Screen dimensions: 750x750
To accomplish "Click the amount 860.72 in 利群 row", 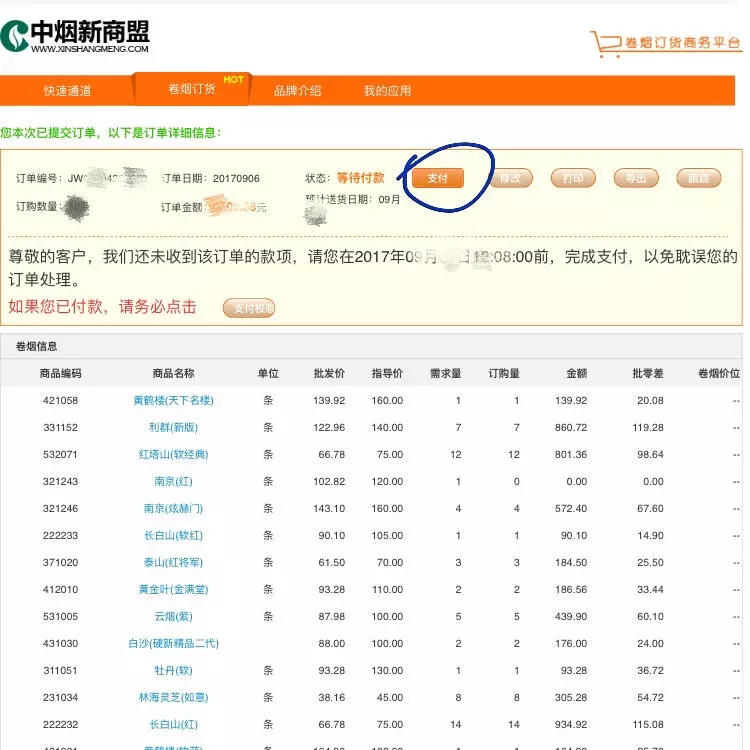I will click(x=571, y=427).
